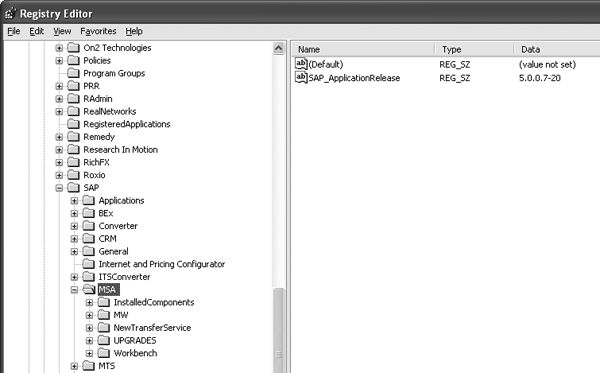The width and height of the screenshot is (600, 373).
Task: Select the Workbench key label
Action: click(x=135, y=353)
